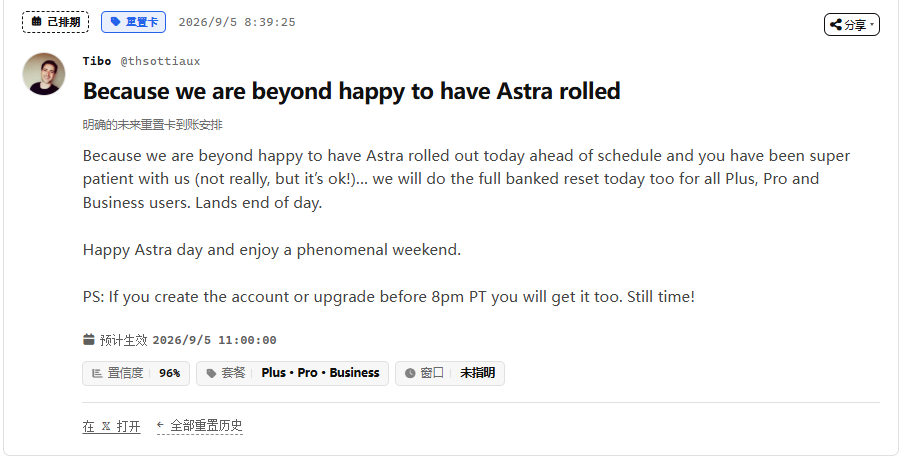Select the 置信度 96% chip
This screenshot has width=913, height=457.
[x=136, y=373]
